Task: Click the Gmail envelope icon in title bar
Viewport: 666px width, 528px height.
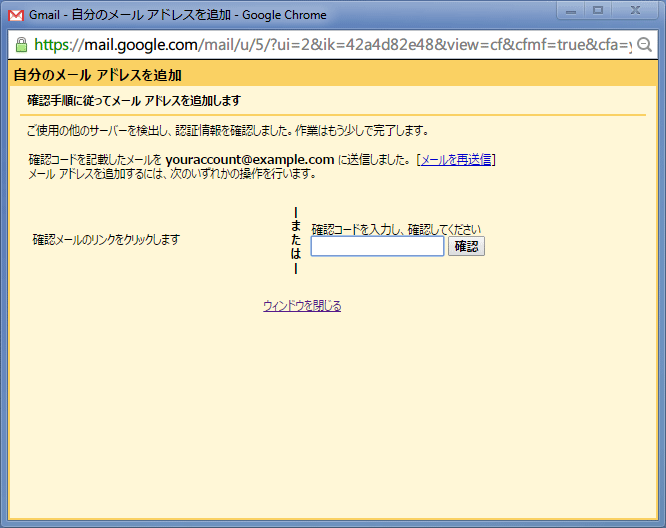Action: pyautogui.click(x=15, y=15)
